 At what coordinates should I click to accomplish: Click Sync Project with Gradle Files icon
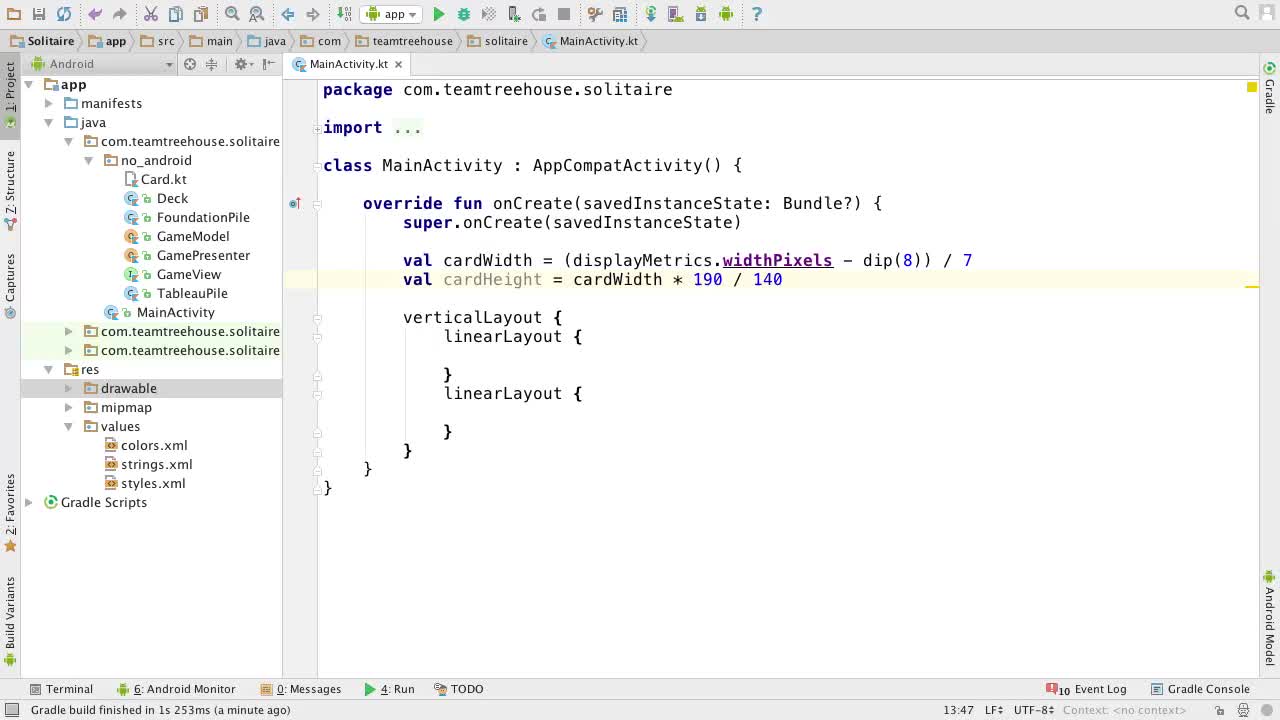(x=651, y=14)
